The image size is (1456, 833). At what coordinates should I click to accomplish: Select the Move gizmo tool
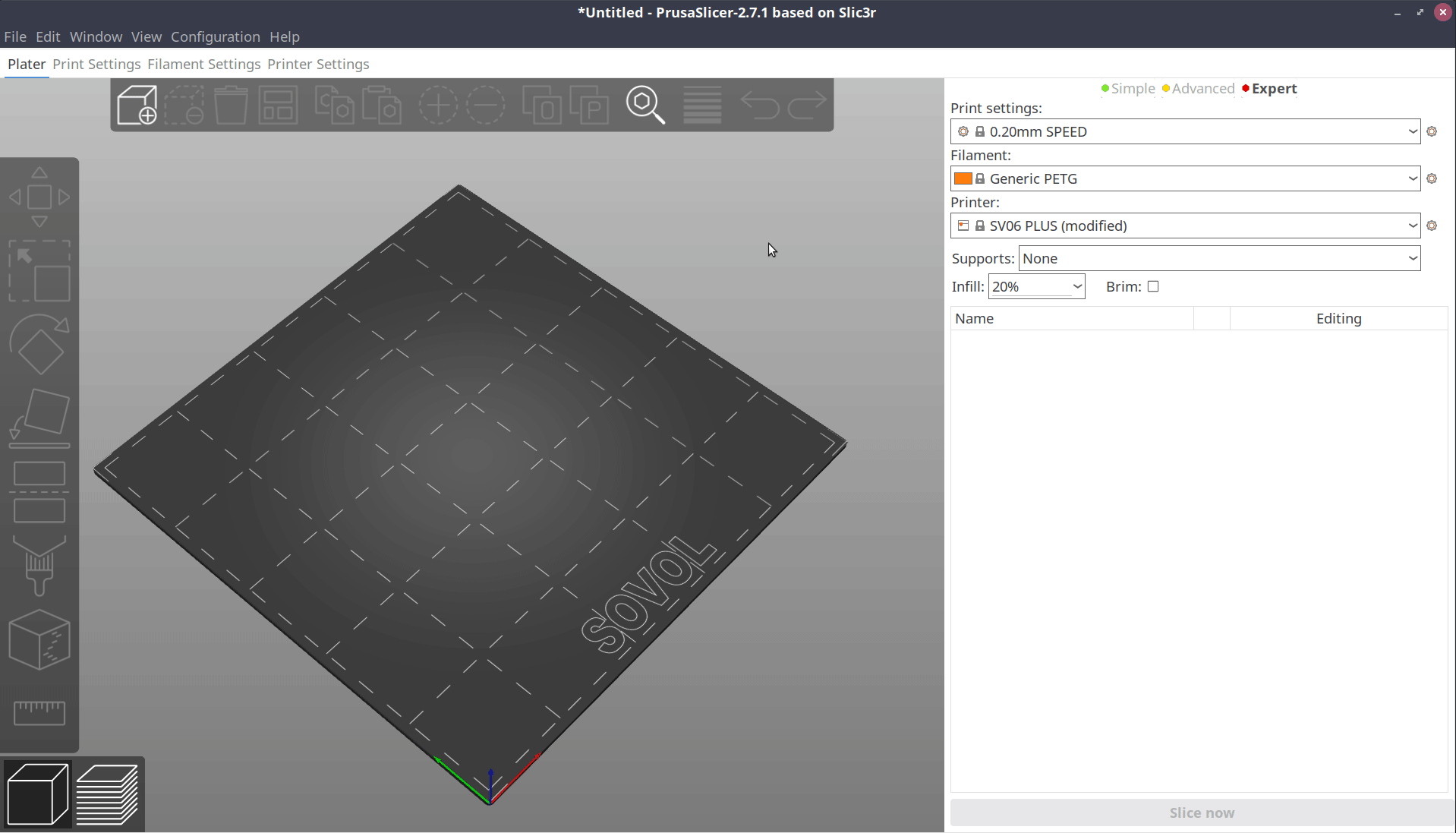39,197
